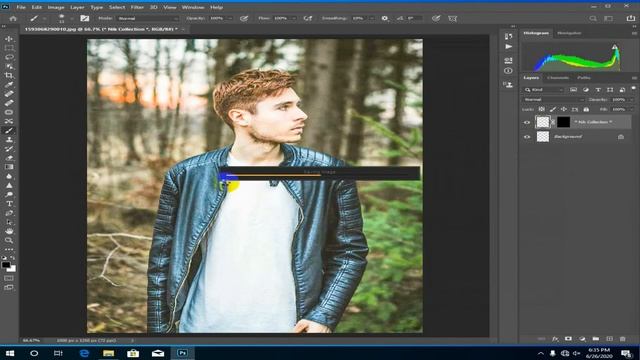640x360 pixels.
Task: Select the Blur tool
Action: pos(9,176)
